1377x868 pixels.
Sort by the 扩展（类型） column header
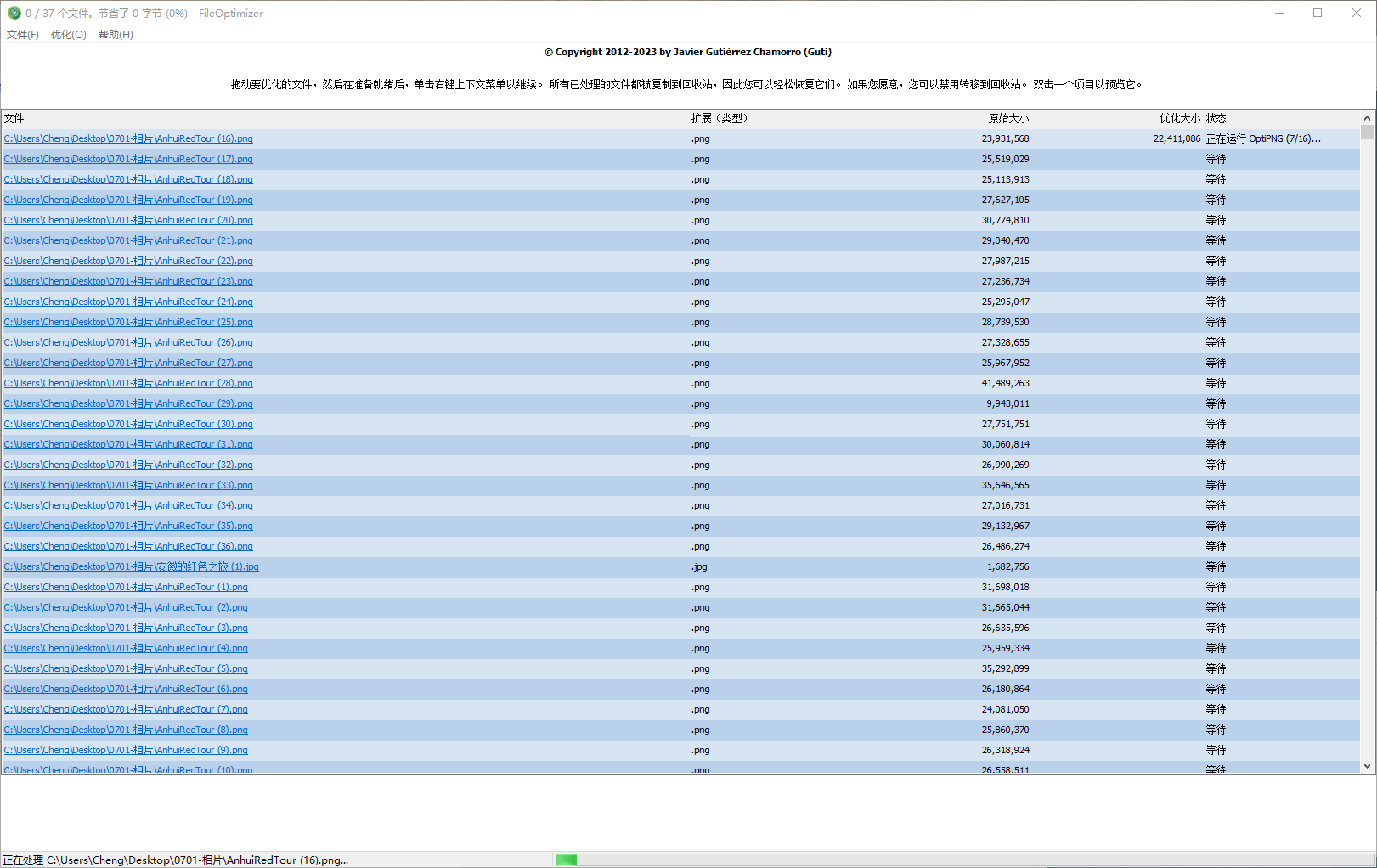click(719, 118)
